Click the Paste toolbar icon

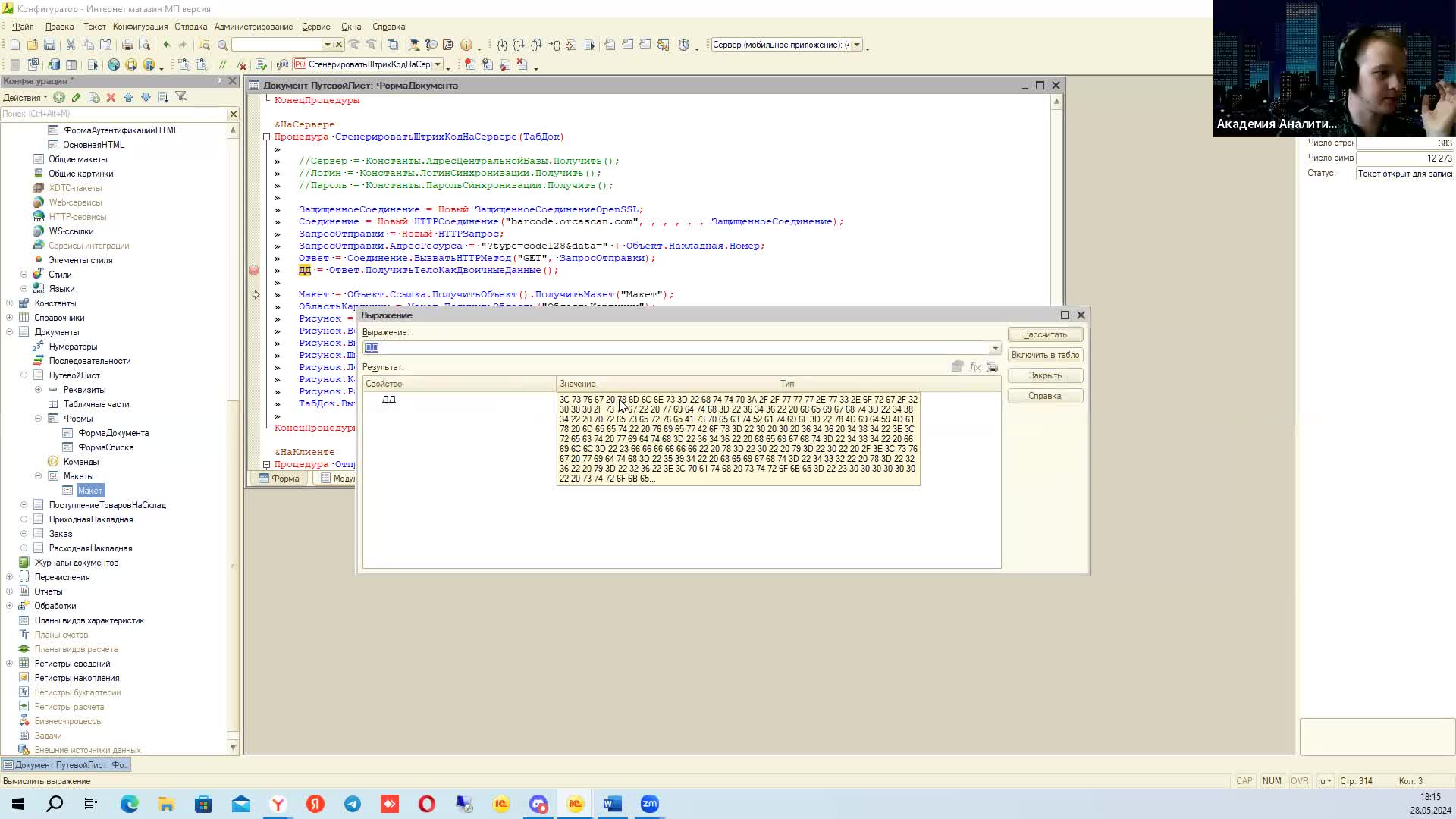tap(106, 45)
